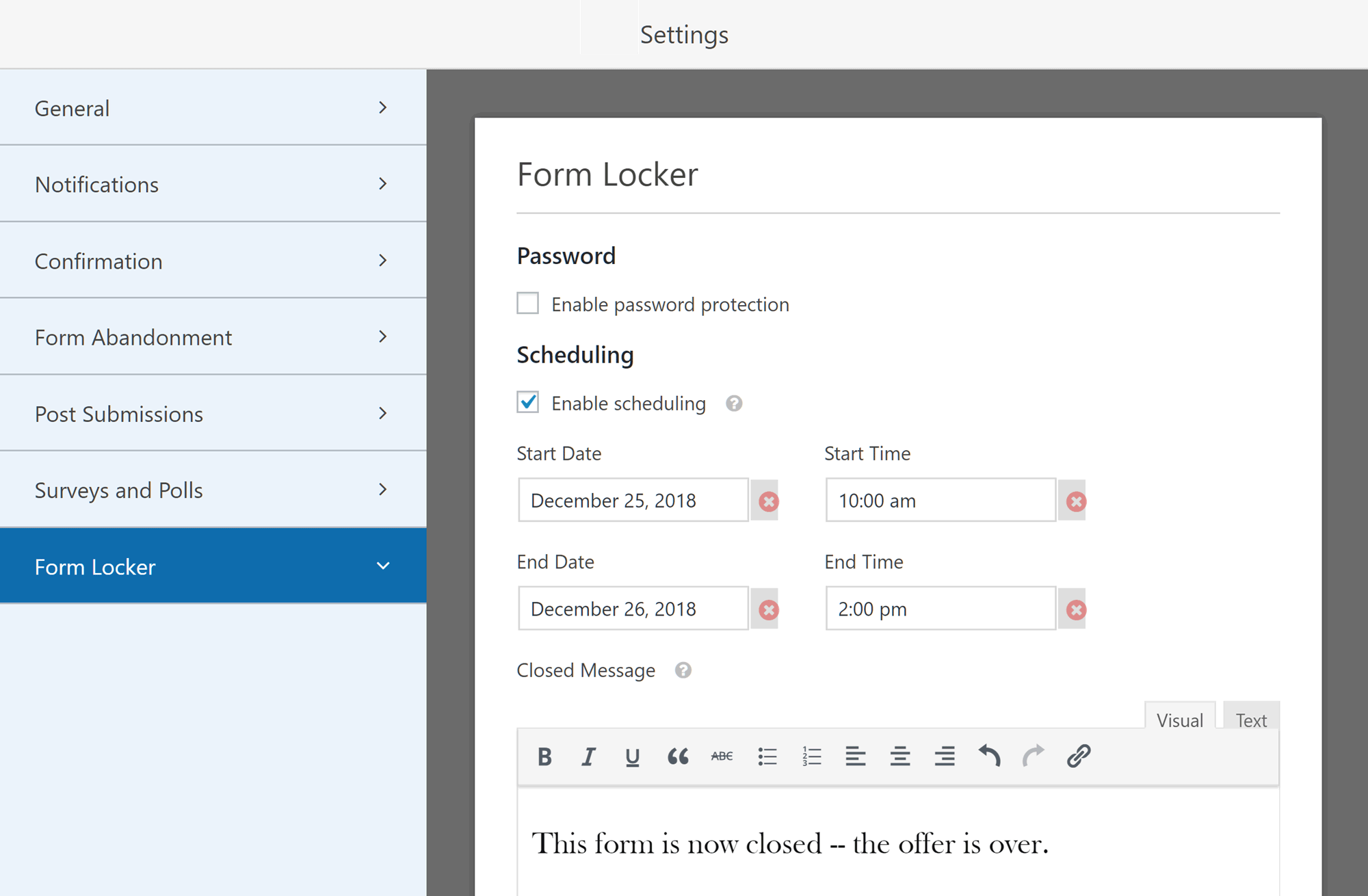The height and width of the screenshot is (896, 1368).
Task: Click the Ordered list icon
Action: [x=811, y=756]
